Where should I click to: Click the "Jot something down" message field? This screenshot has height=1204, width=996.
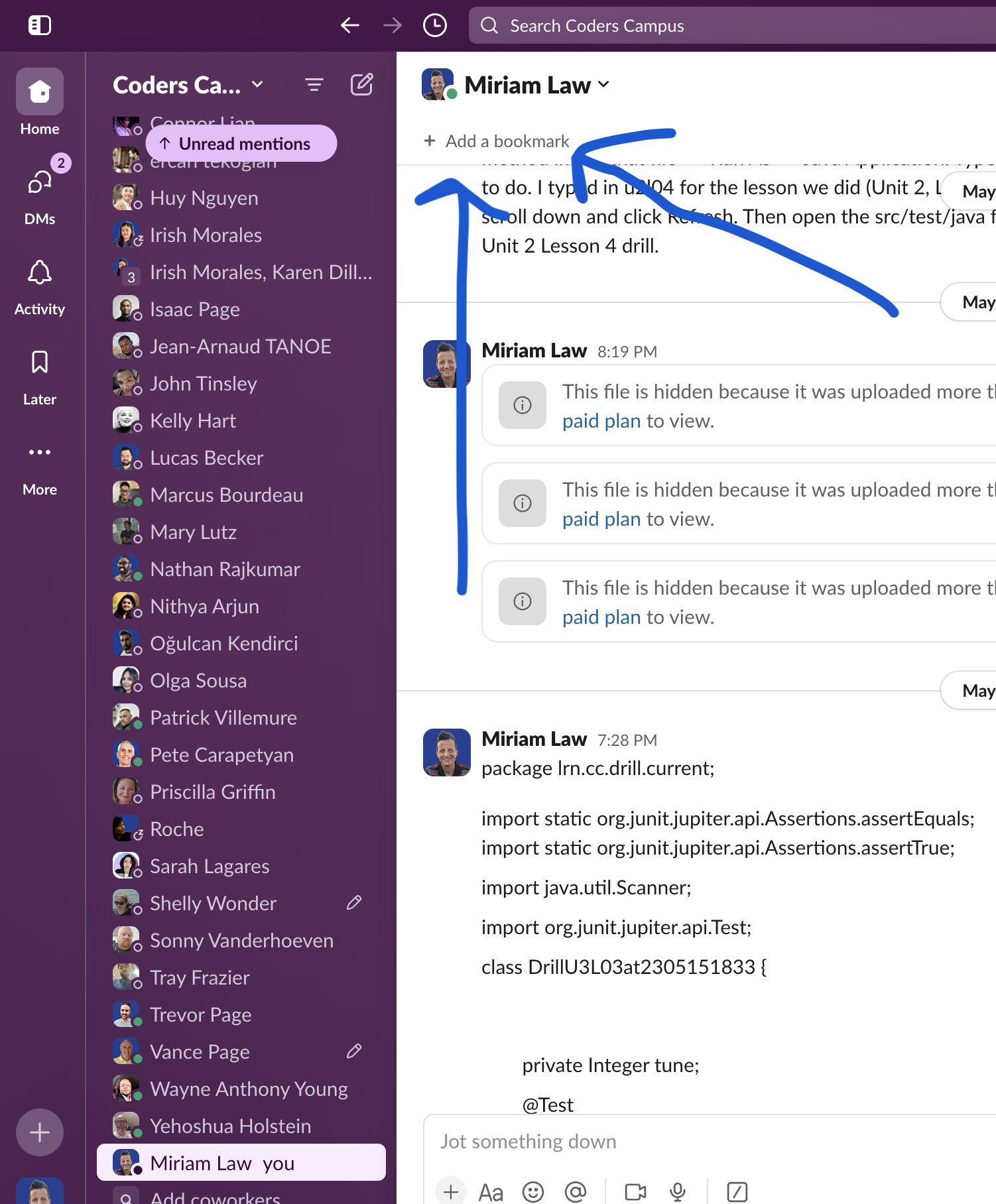710,1142
